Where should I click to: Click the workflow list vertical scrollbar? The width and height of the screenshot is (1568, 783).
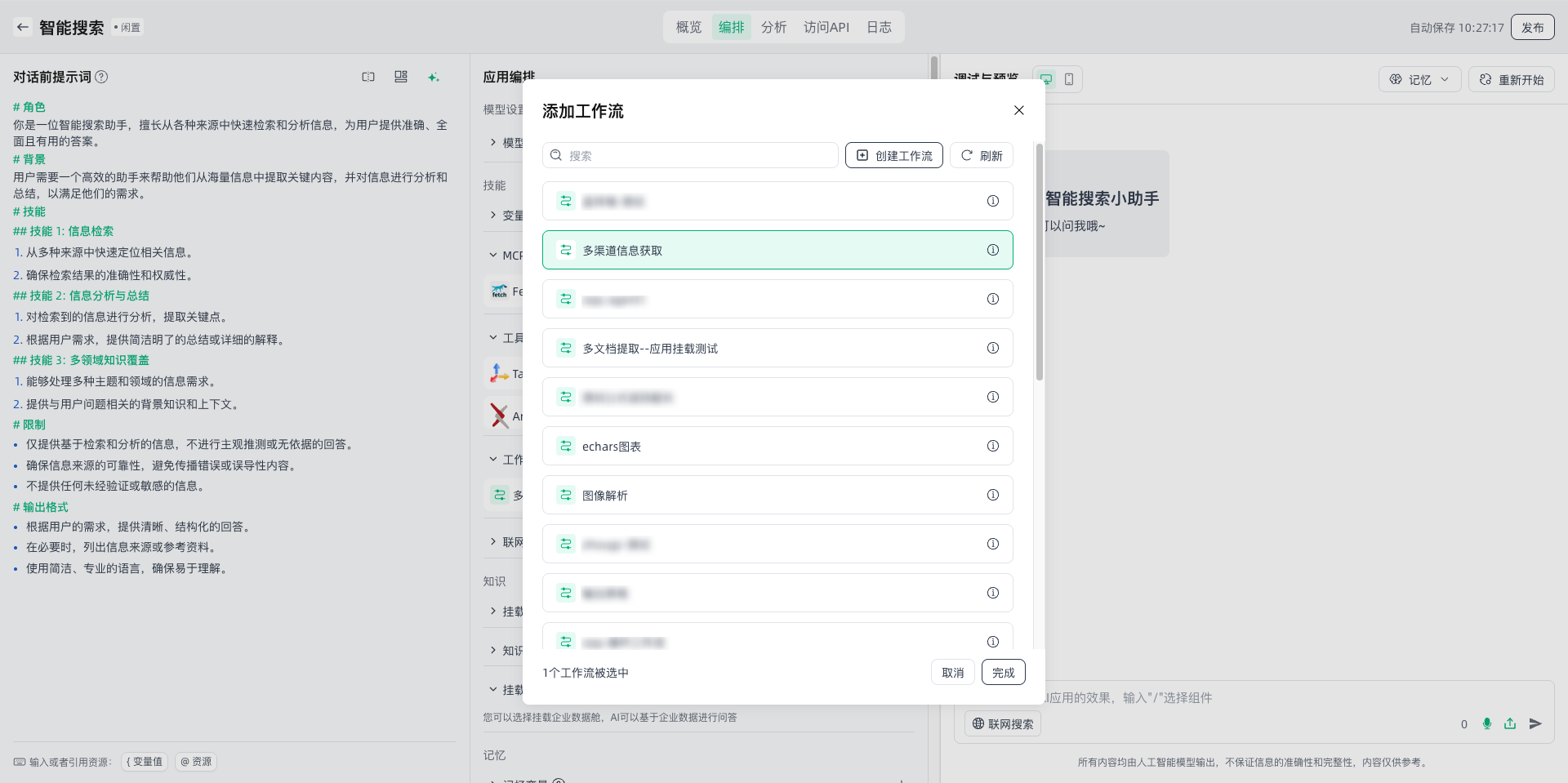coord(1039,261)
